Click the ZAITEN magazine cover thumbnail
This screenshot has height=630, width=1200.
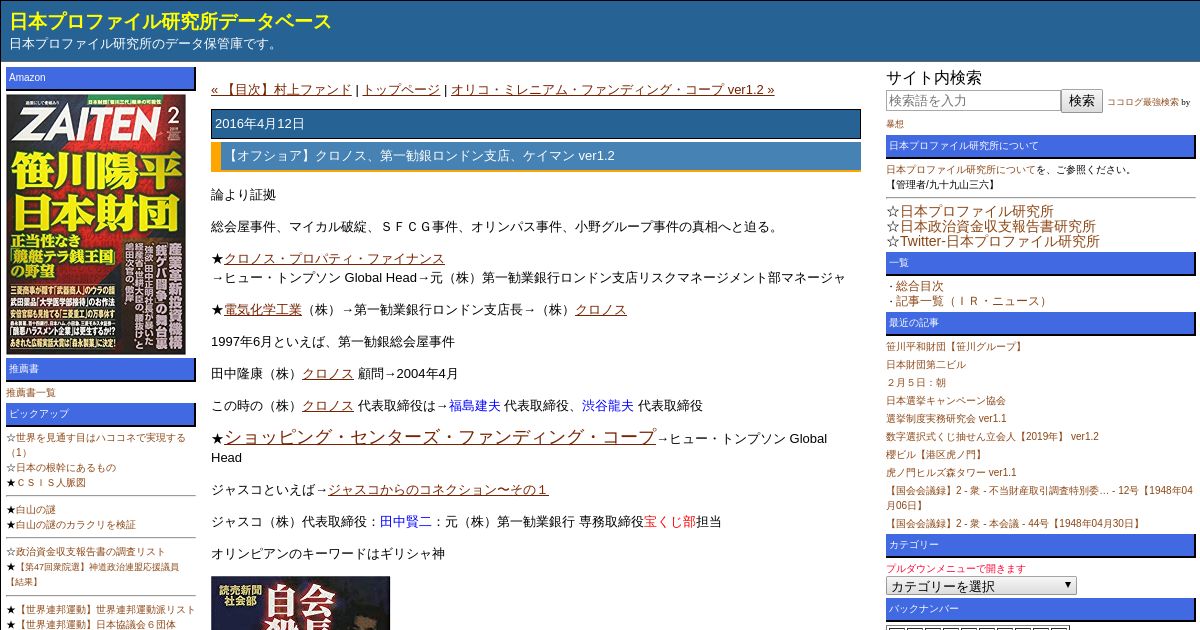pos(96,224)
